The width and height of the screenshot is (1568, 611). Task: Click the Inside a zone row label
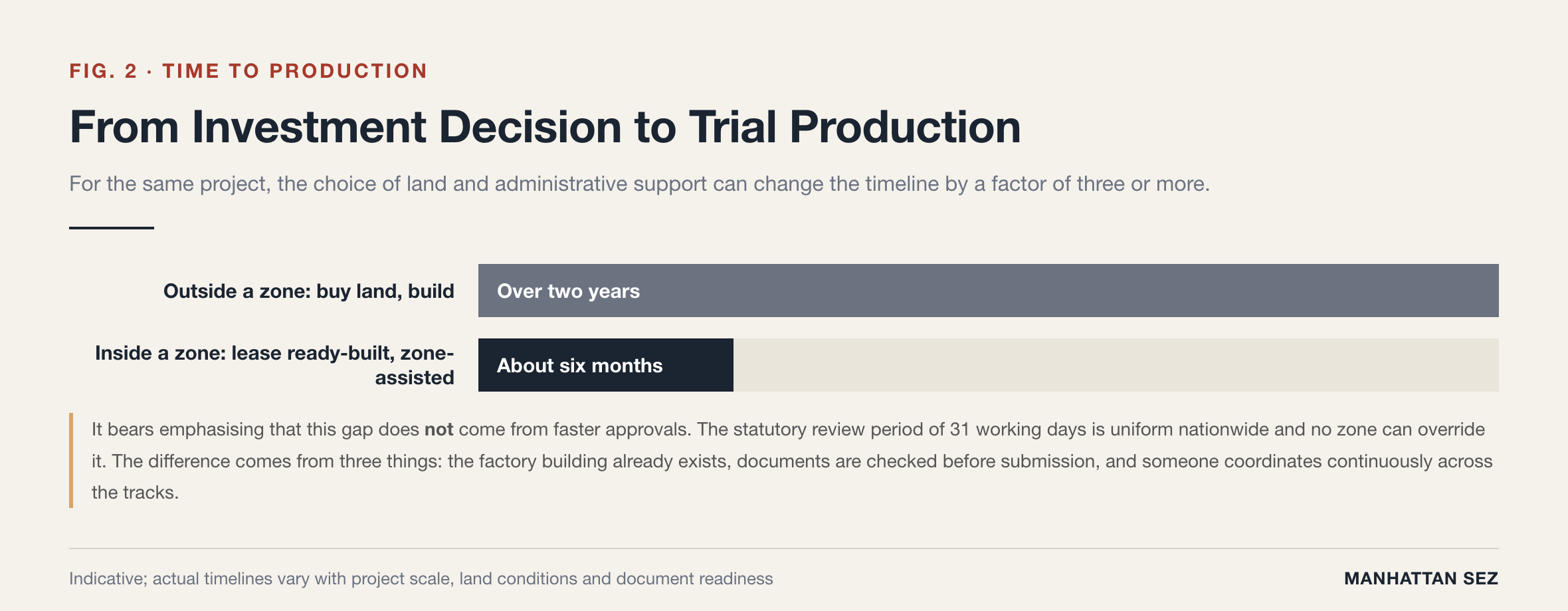[274, 365]
